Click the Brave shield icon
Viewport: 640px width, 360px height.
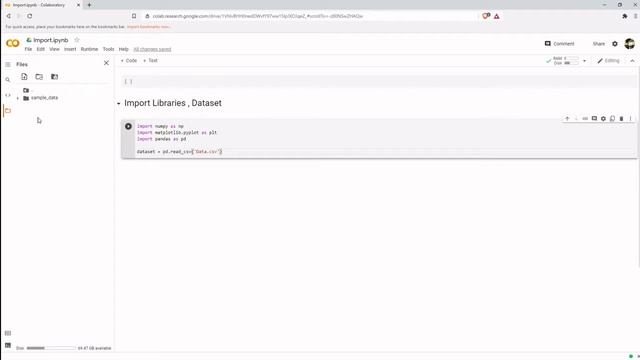point(486,16)
